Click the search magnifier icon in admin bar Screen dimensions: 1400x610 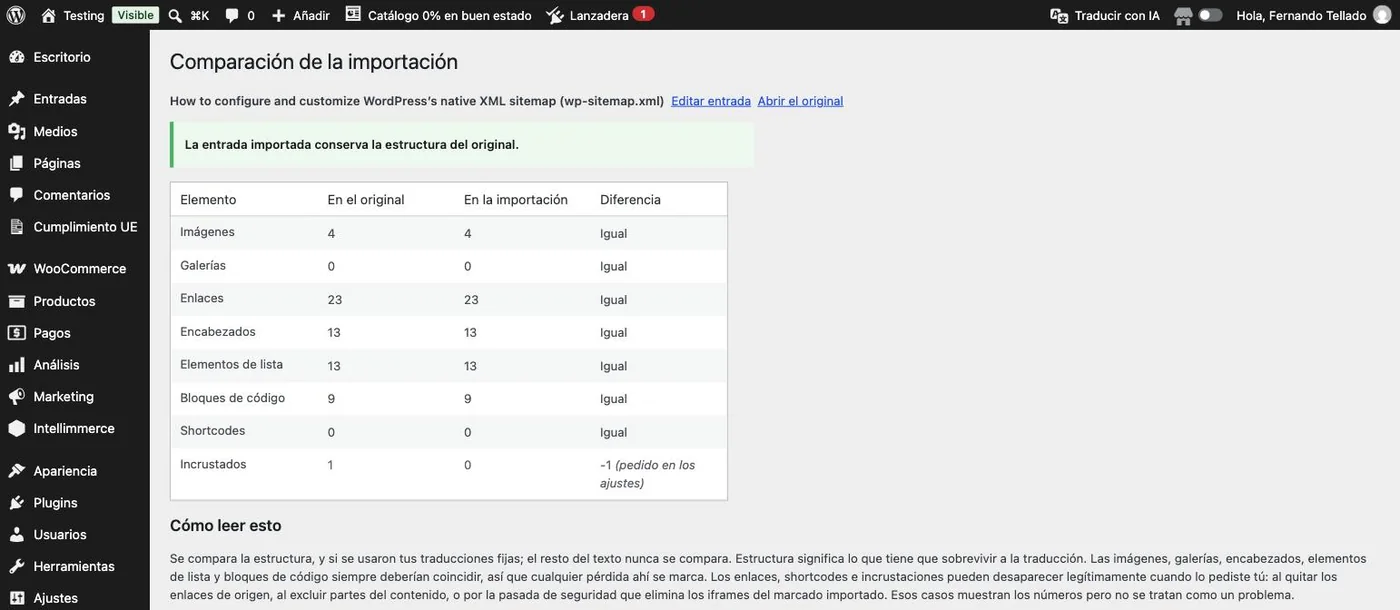175,15
